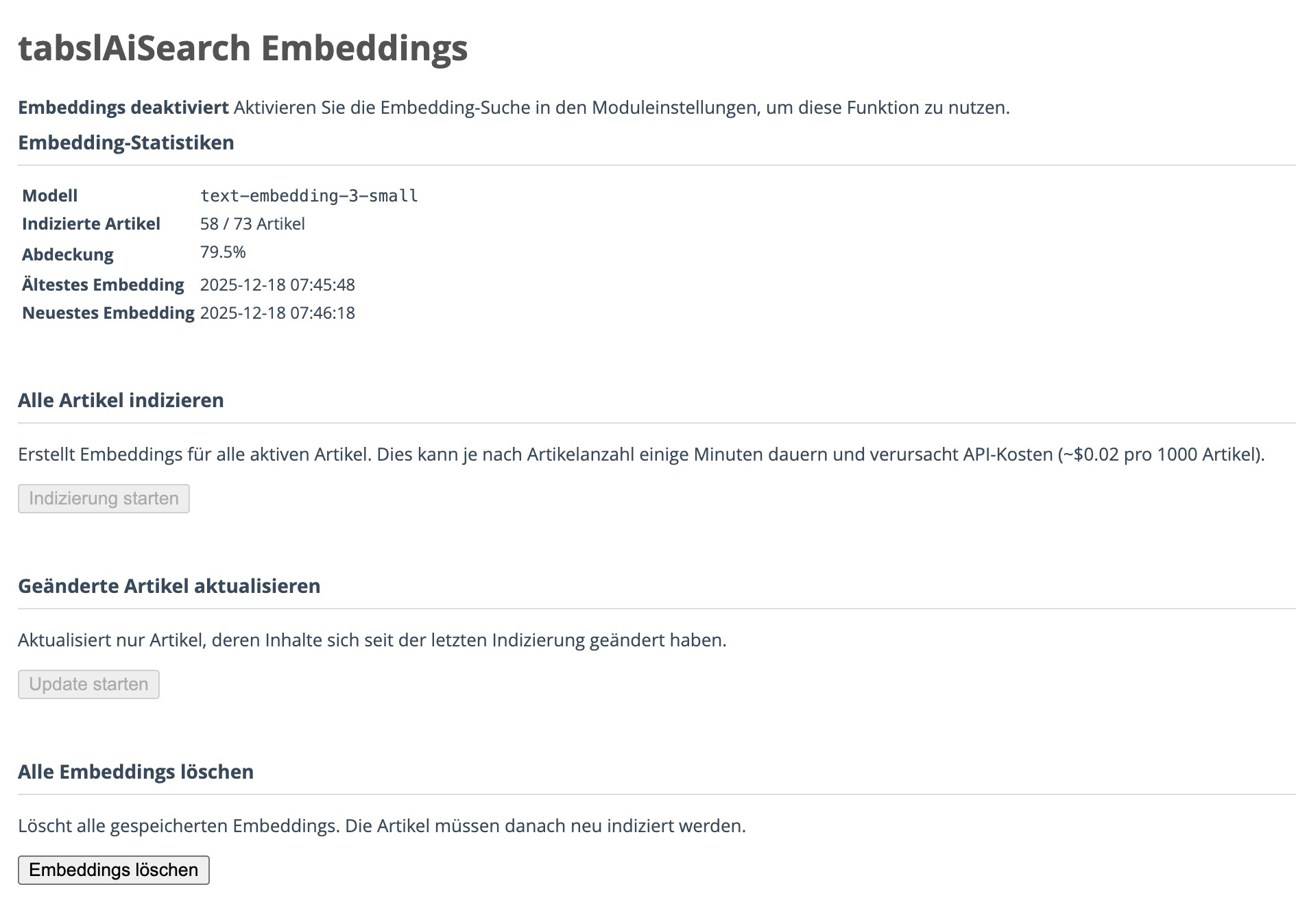The width and height of the screenshot is (1296, 924).
Task: Click the Alle Artikel indizieren heading
Action: point(121,400)
